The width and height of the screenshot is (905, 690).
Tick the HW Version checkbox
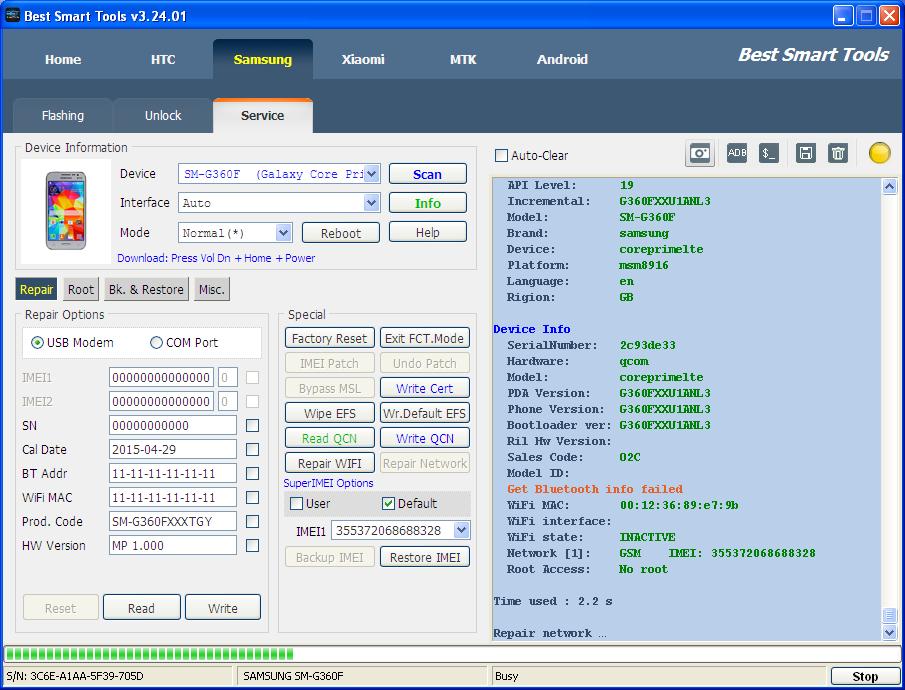pyautogui.click(x=252, y=545)
